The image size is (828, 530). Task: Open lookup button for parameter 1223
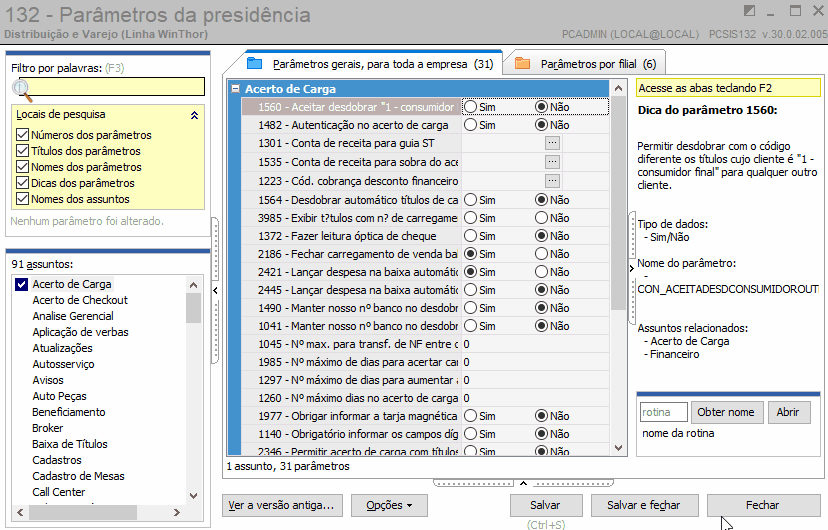click(552, 181)
